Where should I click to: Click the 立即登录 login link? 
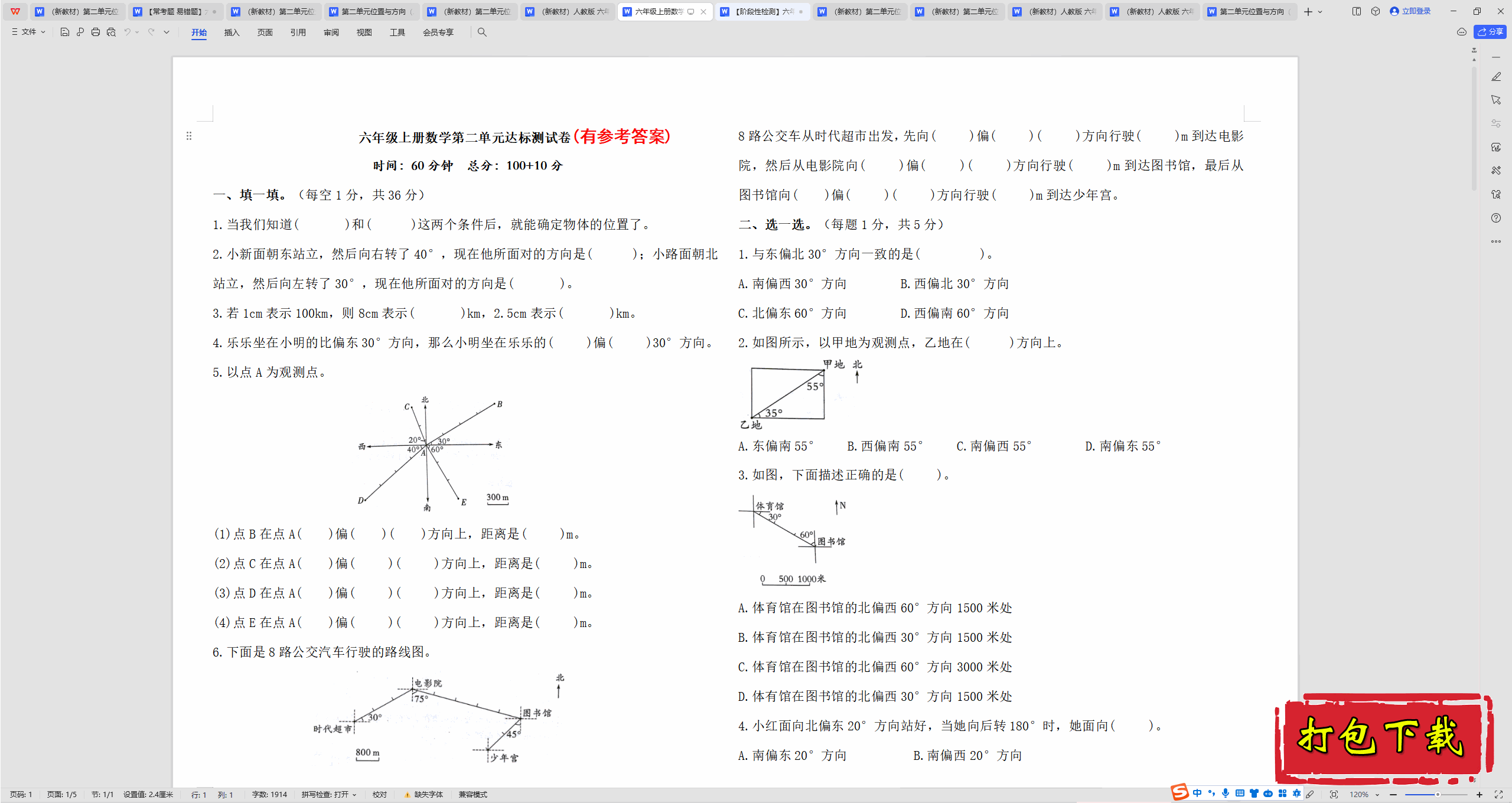(1410, 11)
